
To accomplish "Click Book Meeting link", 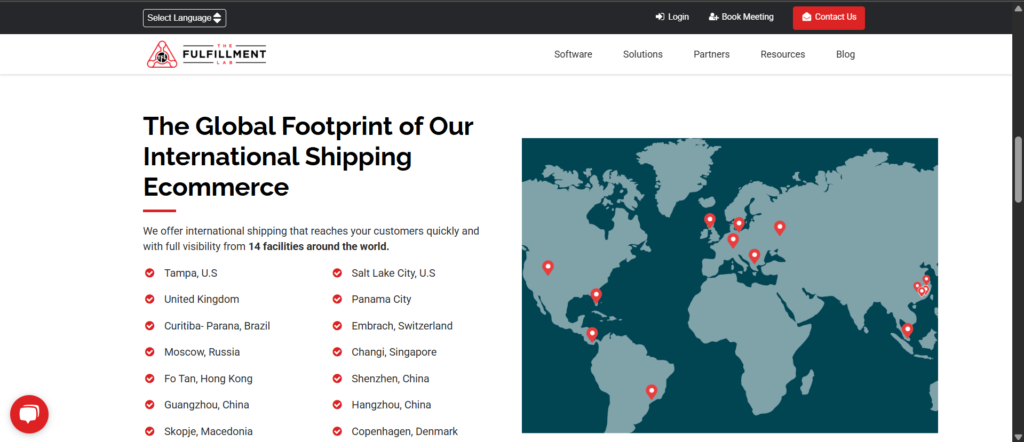I will (x=741, y=17).
